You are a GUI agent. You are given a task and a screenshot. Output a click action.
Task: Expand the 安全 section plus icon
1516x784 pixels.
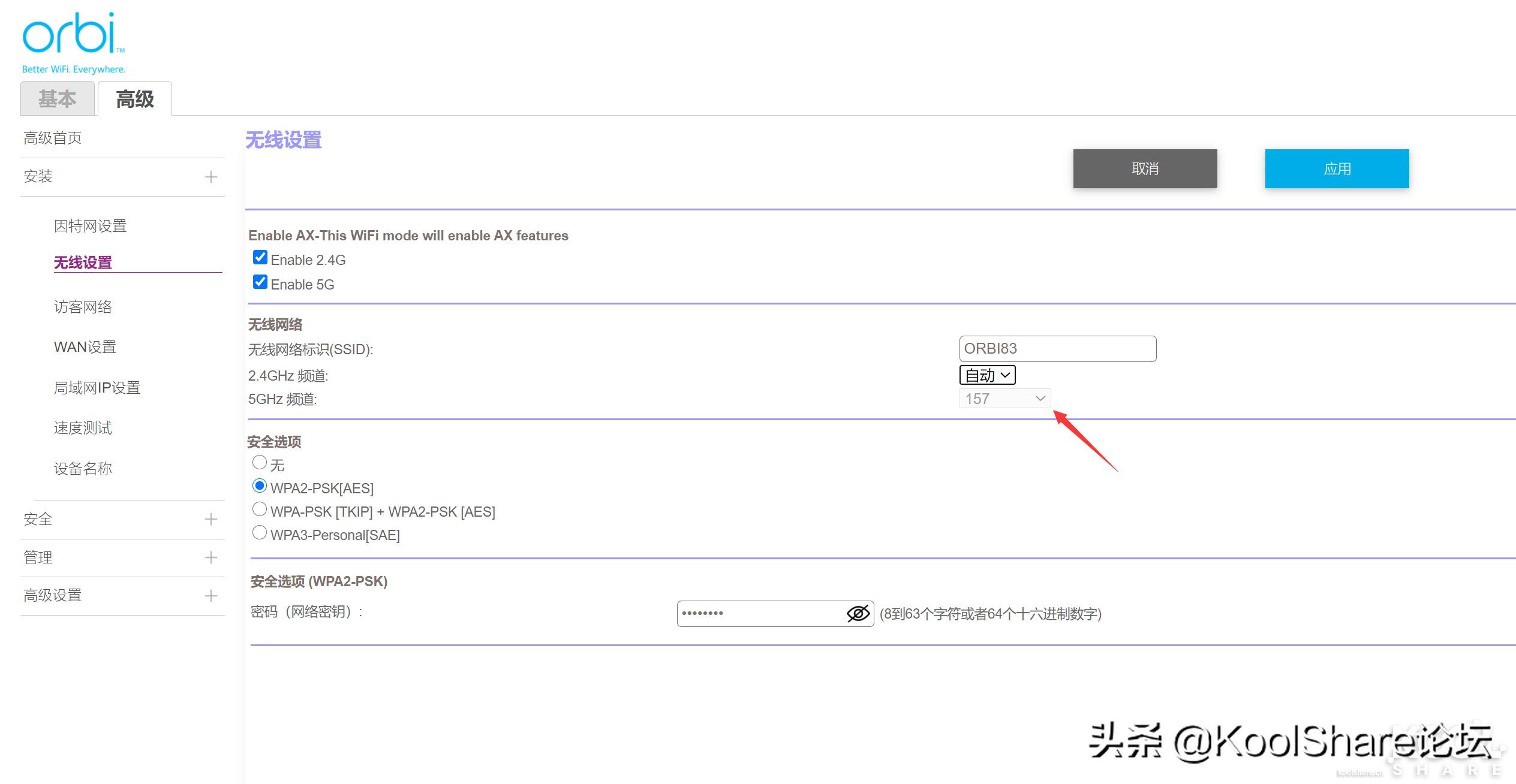point(210,519)
